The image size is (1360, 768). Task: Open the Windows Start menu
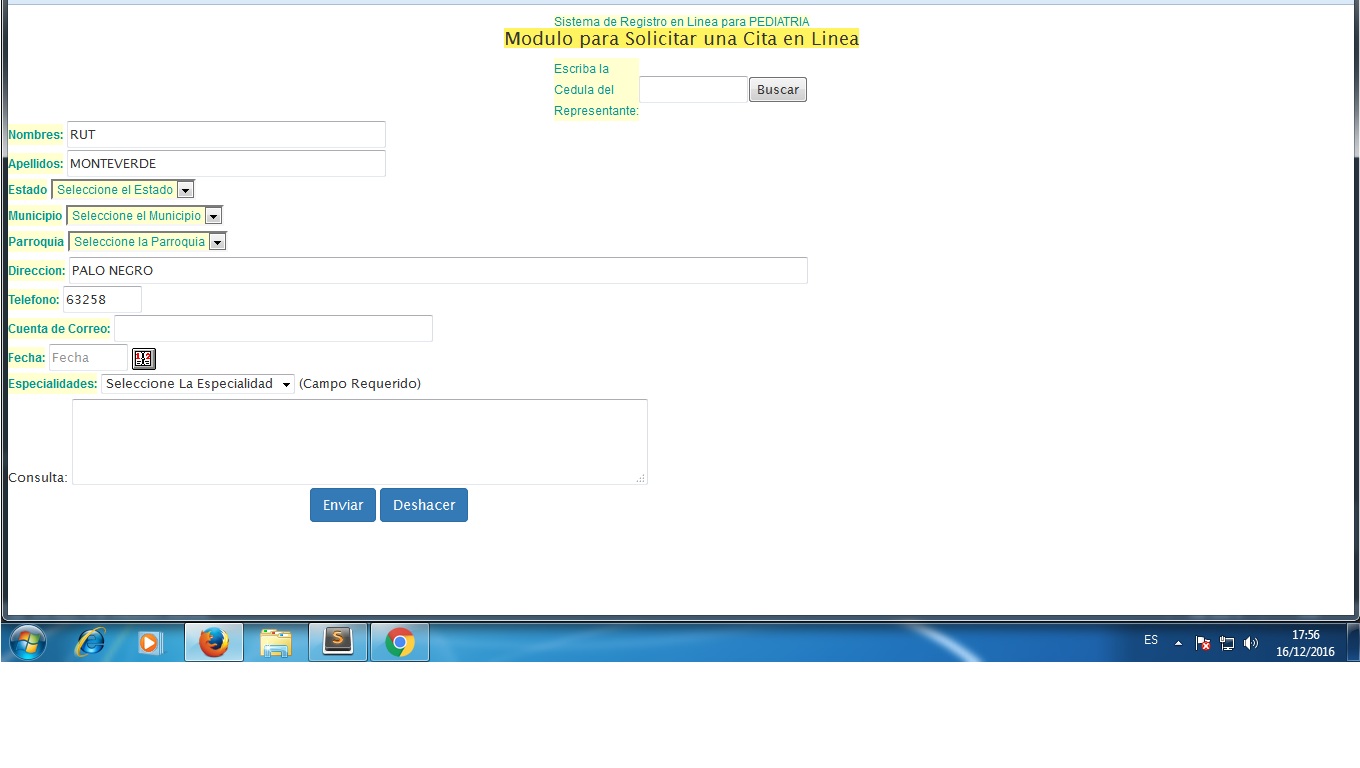pos(27,642)
